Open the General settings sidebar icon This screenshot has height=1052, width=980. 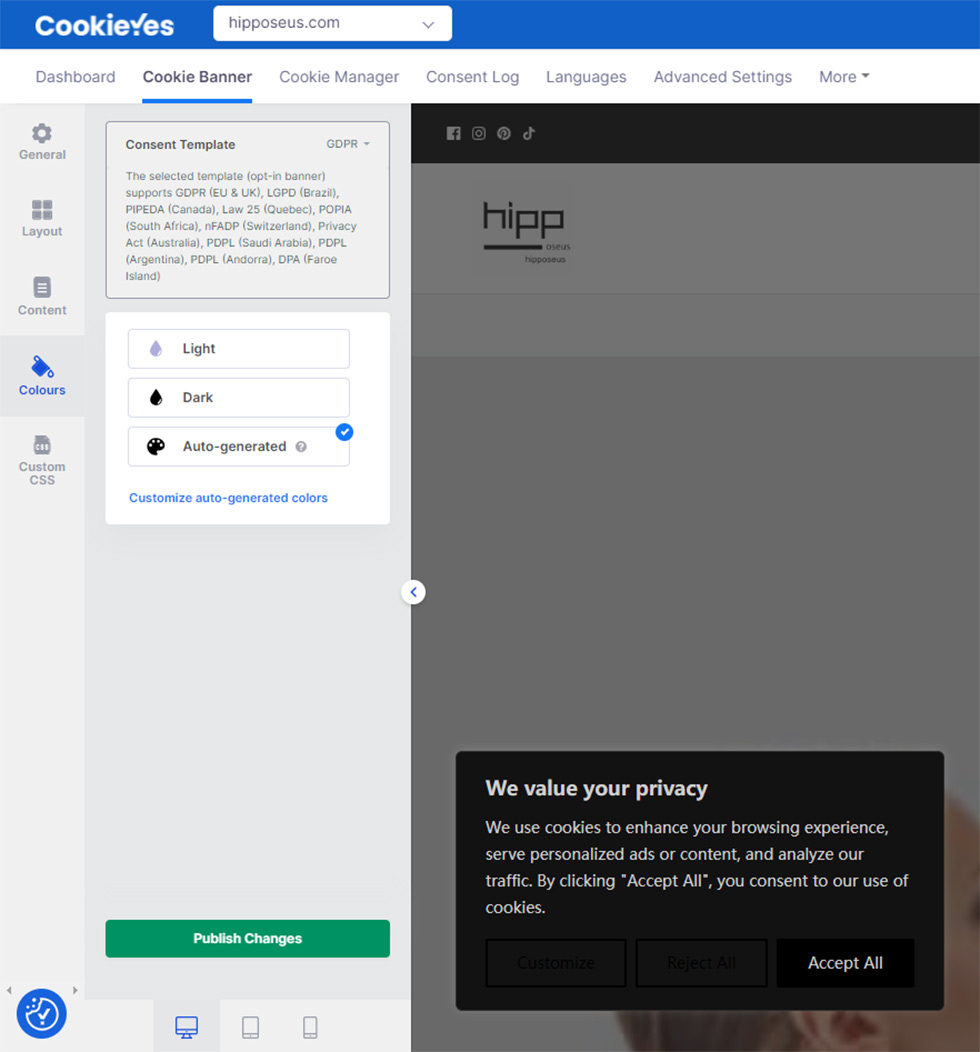tap(42, 142)
